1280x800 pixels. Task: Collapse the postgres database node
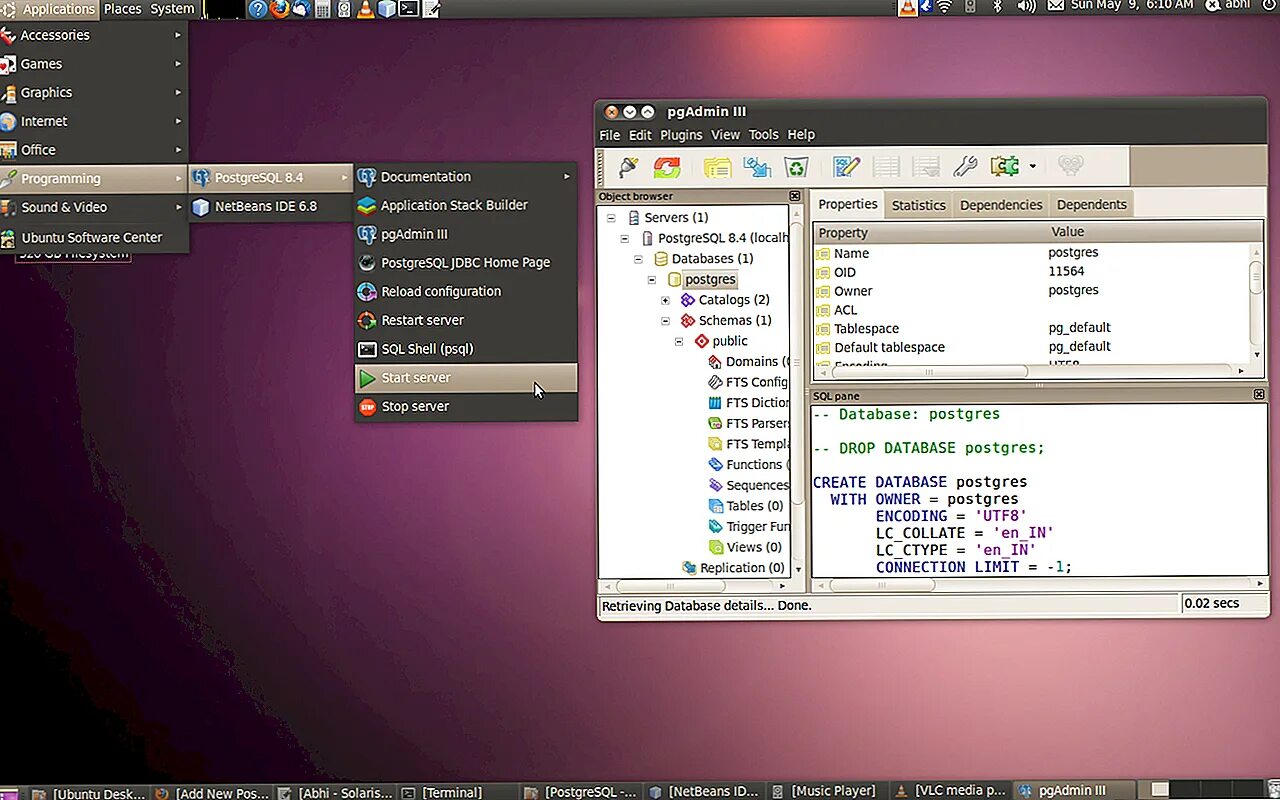pos(652,279)
